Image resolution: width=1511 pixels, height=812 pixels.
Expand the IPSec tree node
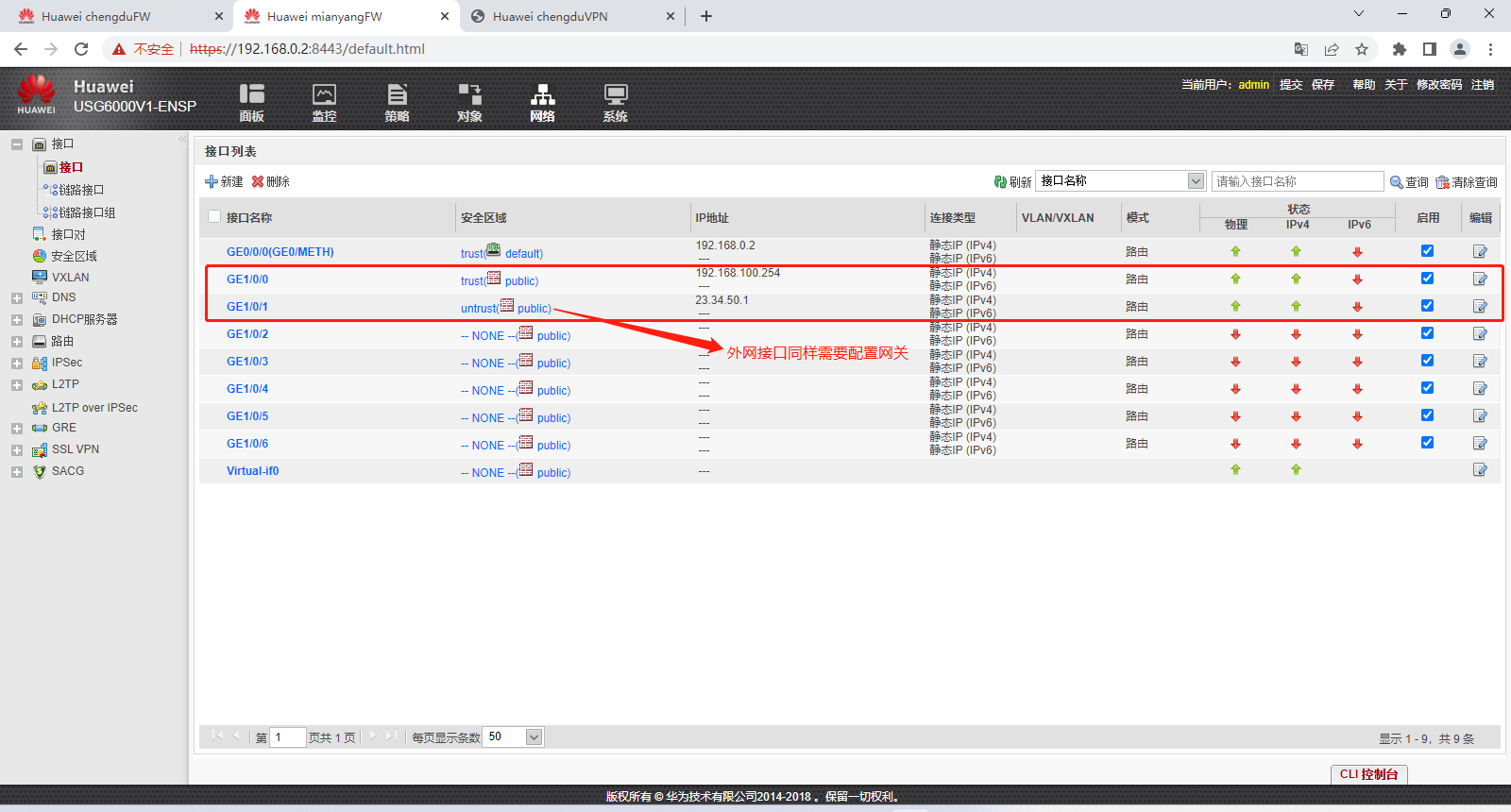[17, 364]
